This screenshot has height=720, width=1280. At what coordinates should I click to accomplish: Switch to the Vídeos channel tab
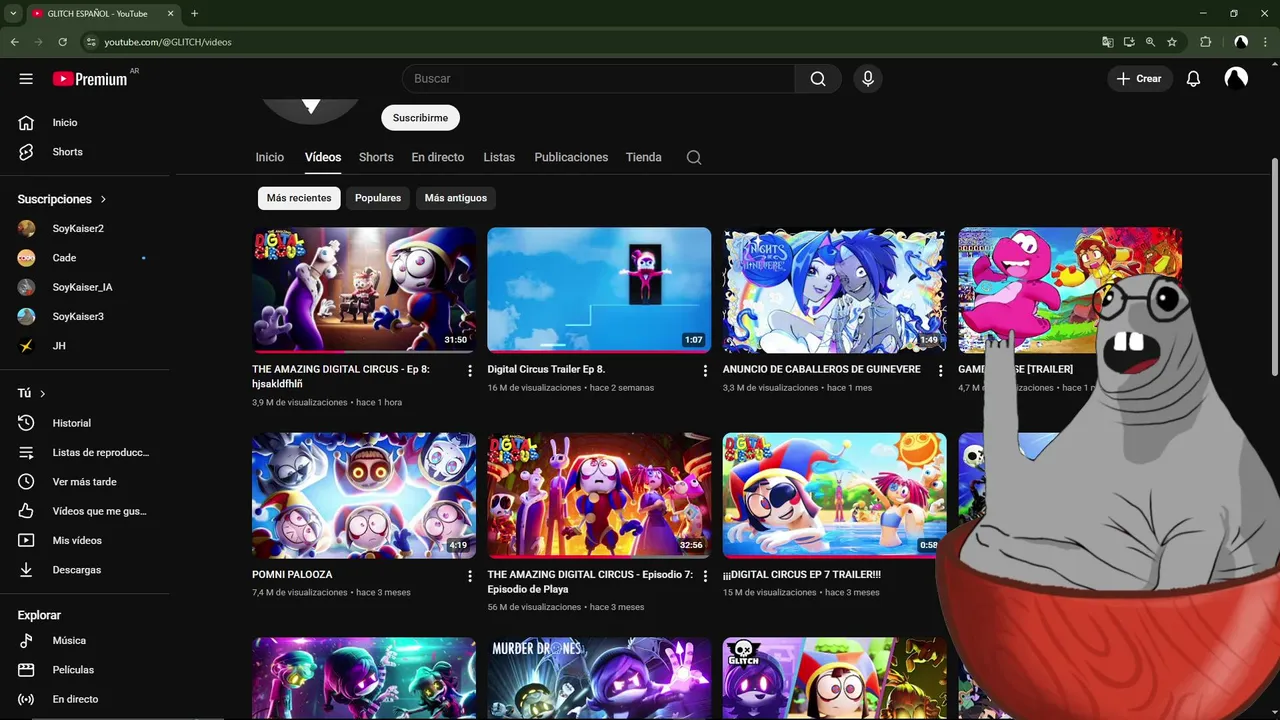pos(323,157)
